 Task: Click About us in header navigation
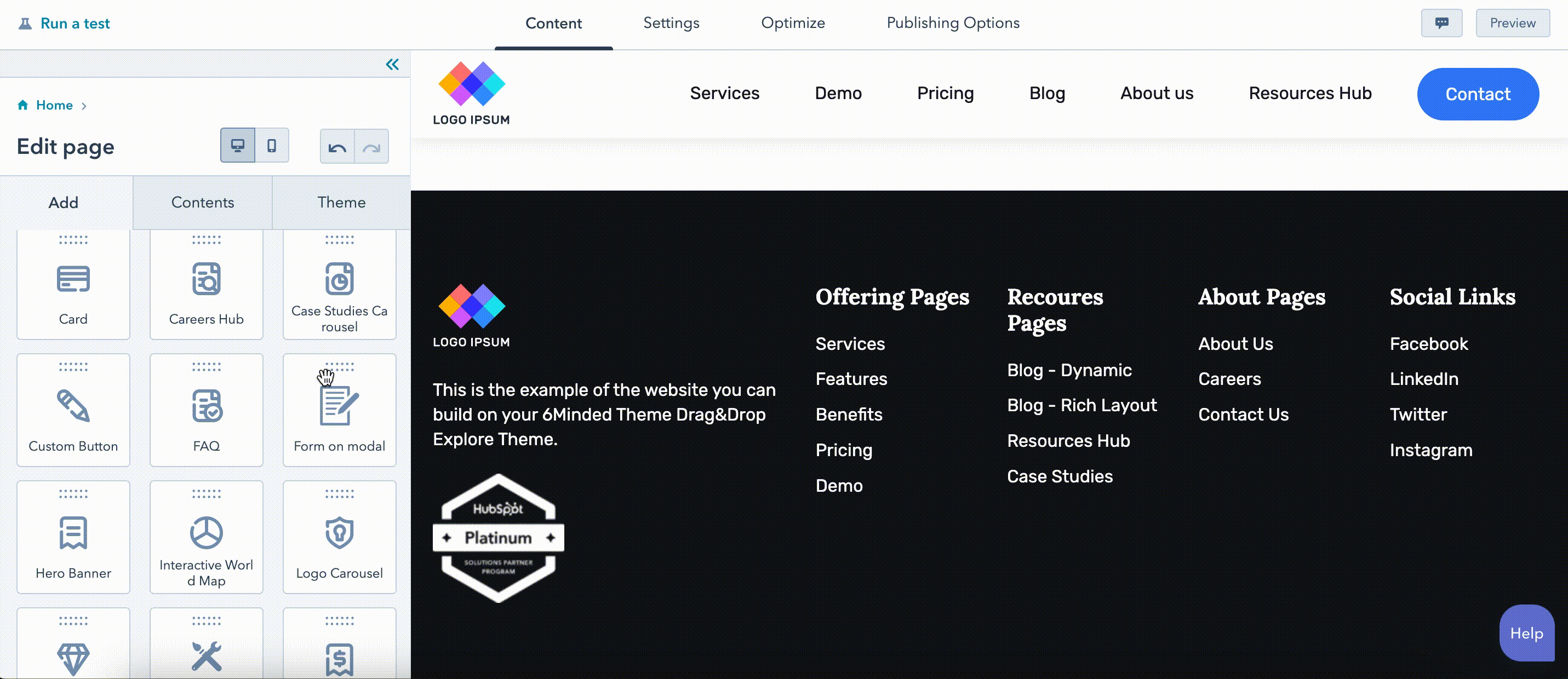click(1157, 93)
